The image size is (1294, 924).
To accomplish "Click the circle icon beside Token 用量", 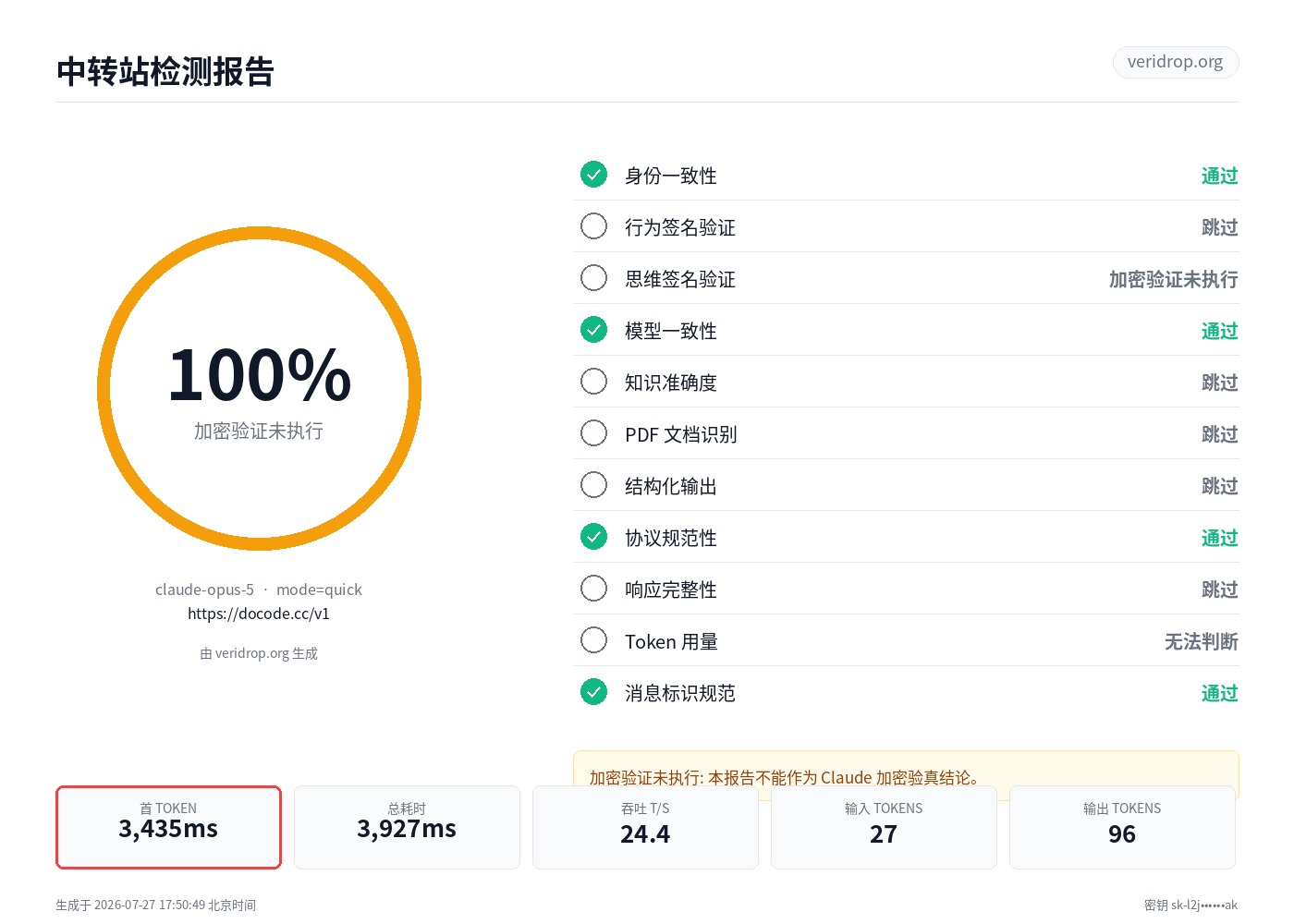I will (x=593, y=640).
